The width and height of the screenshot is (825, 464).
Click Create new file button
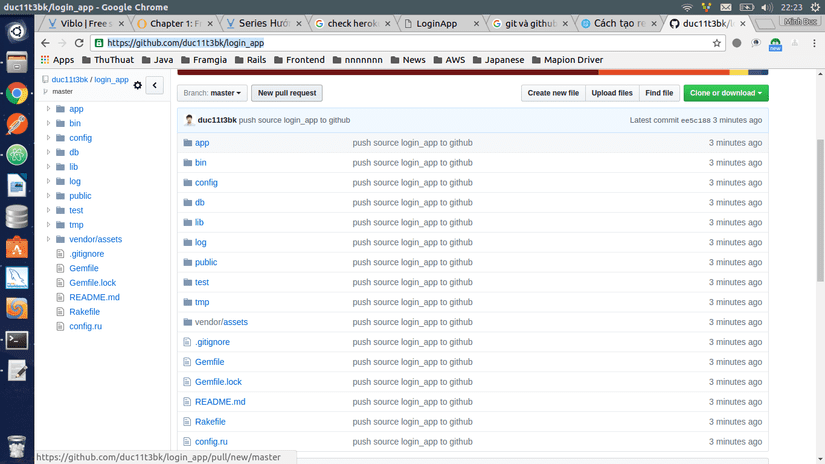click(553, 93)
